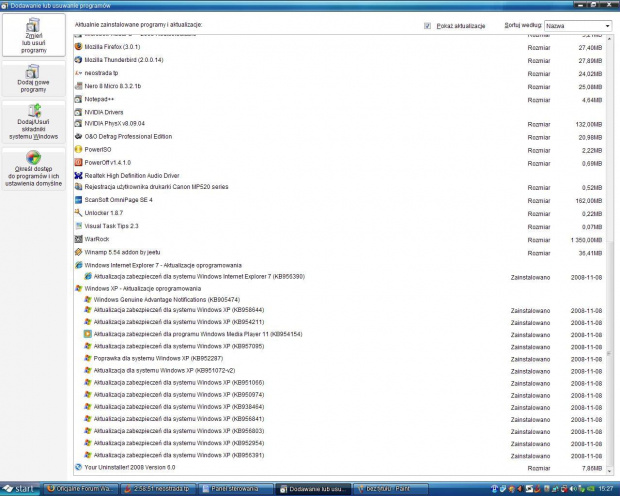Open Dodaj nowe programy section

[x=34, y=79]
